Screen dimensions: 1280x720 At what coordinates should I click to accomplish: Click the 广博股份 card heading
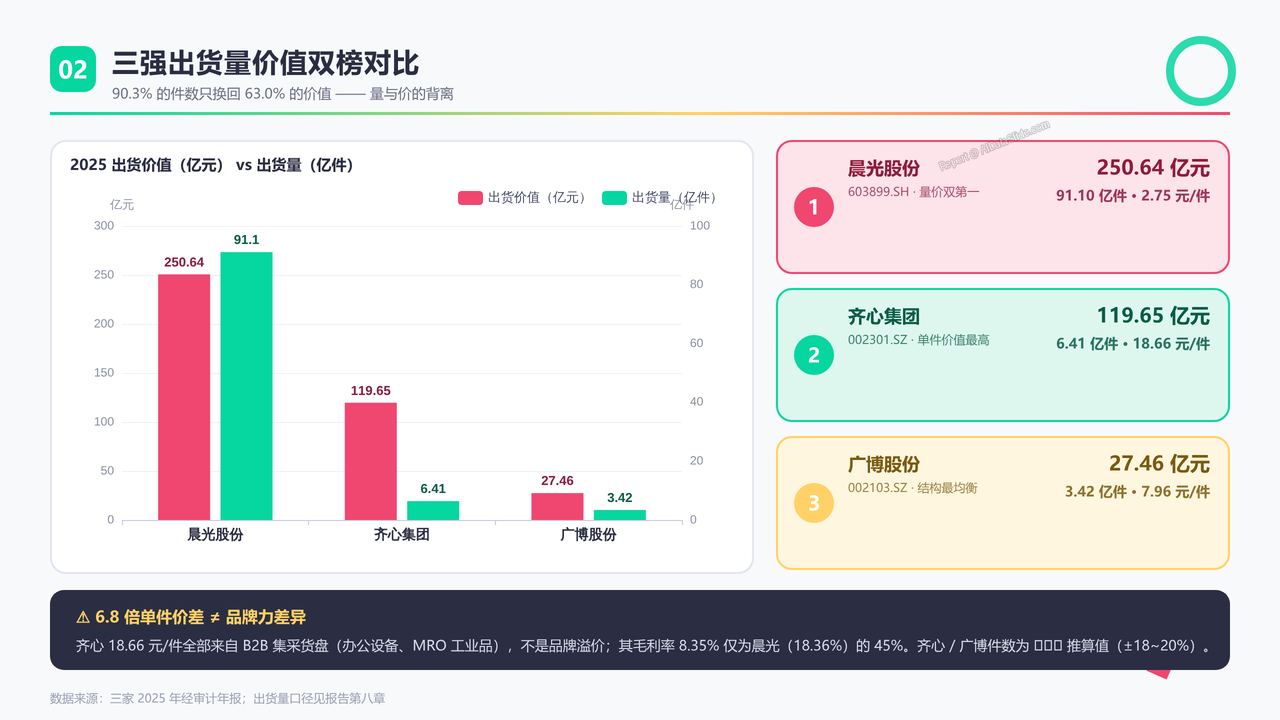[884, 465]
